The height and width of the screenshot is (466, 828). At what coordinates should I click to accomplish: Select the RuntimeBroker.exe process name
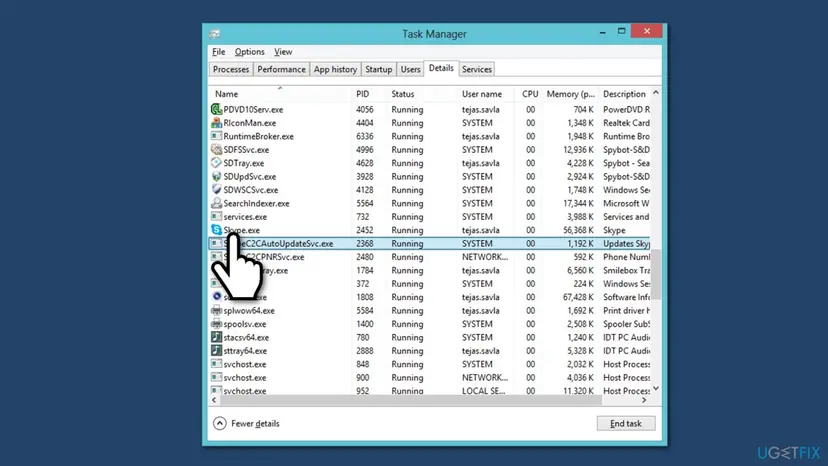(258, 136)
